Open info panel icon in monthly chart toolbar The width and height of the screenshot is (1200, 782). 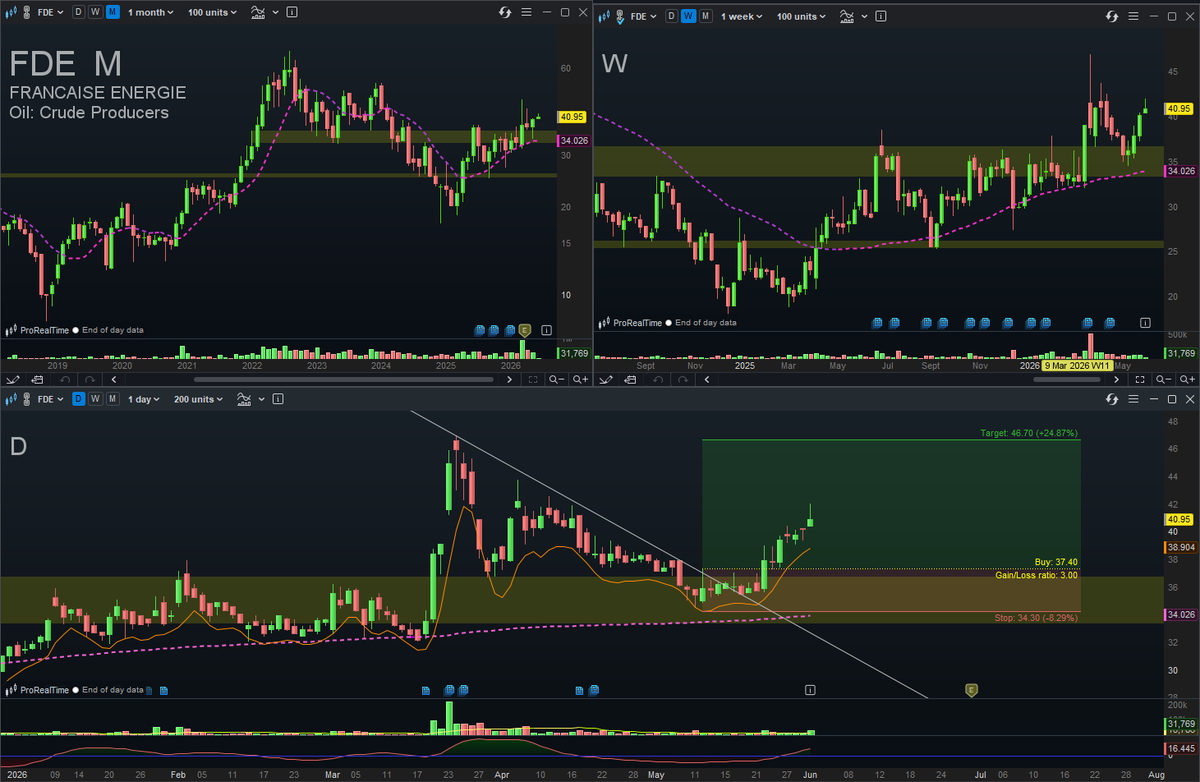(292, 12)
